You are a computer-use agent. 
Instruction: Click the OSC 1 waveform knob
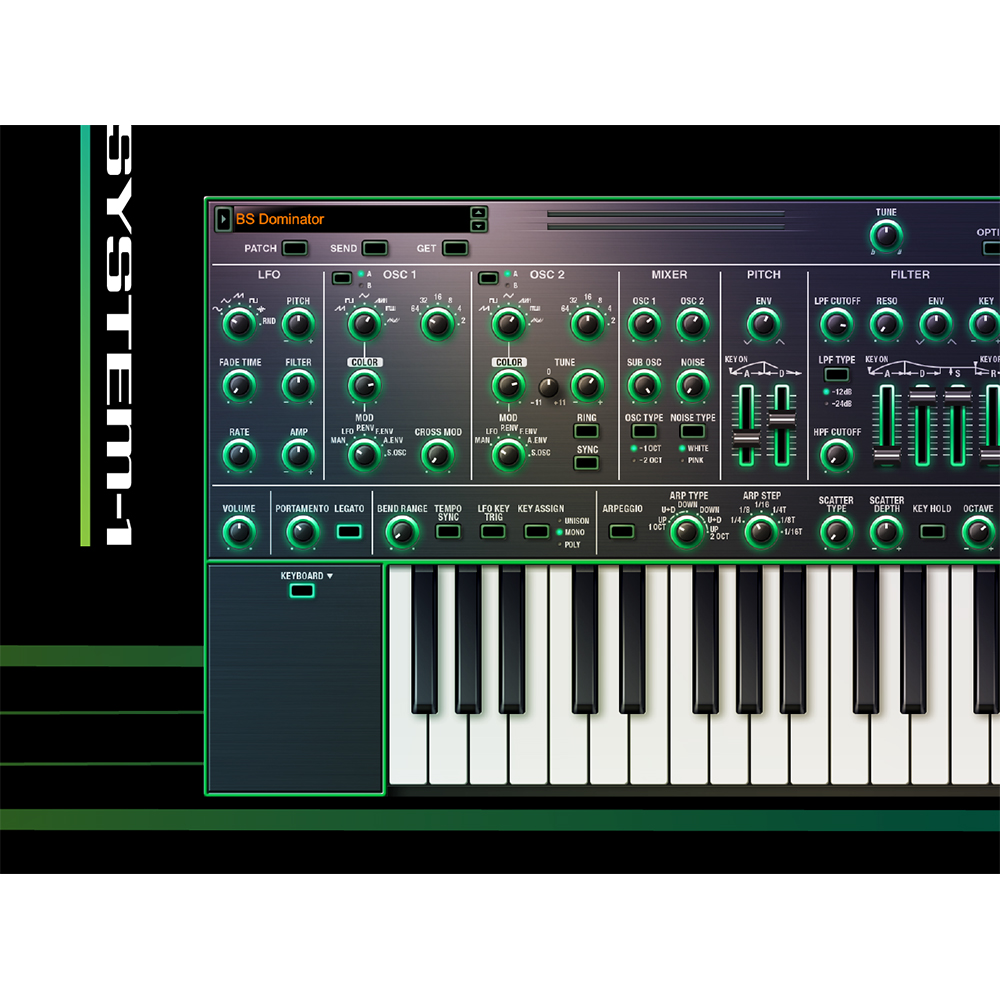pyautogui.click(x=364, y=324)
